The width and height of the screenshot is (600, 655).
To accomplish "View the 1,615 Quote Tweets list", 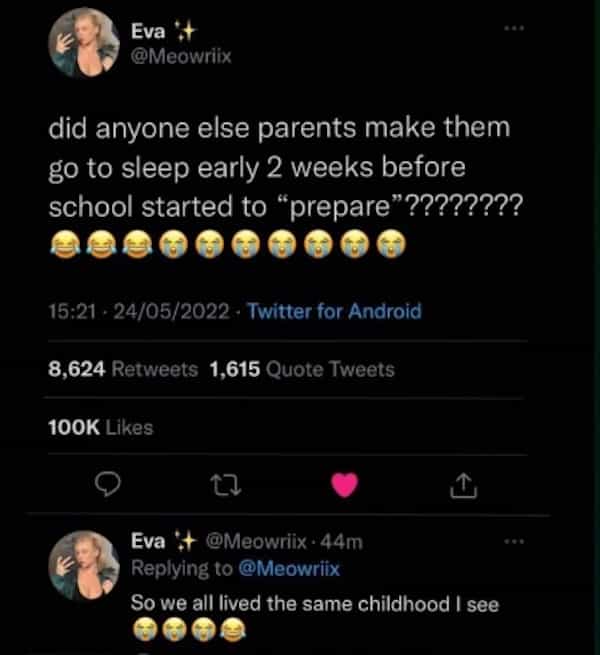I will tap(303, 369).
